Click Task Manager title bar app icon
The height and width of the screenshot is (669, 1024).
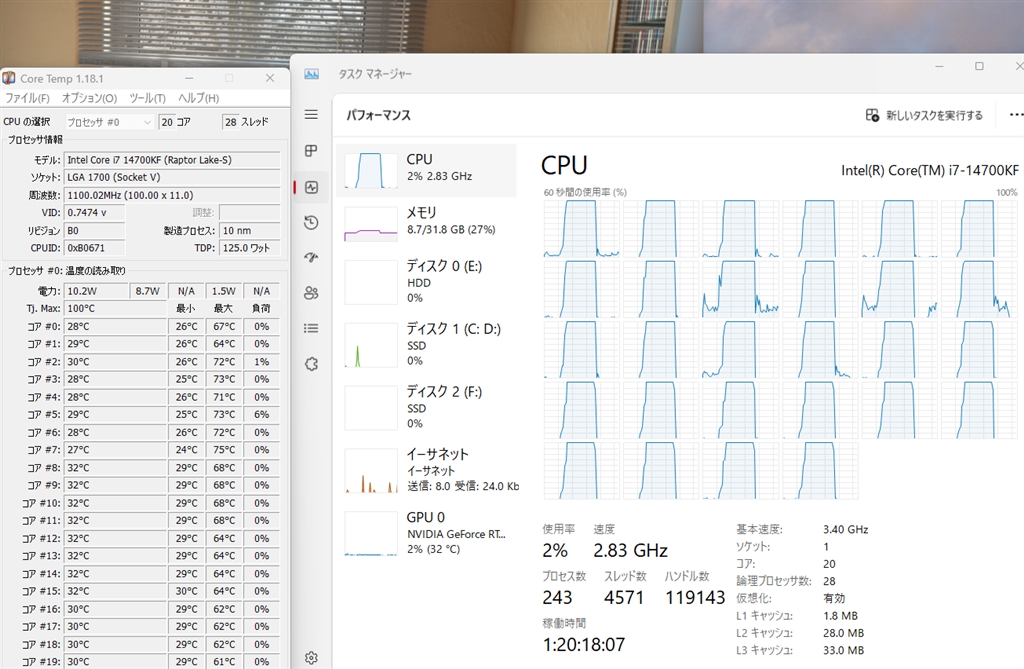pyautogui.click(x=312, y=74)
